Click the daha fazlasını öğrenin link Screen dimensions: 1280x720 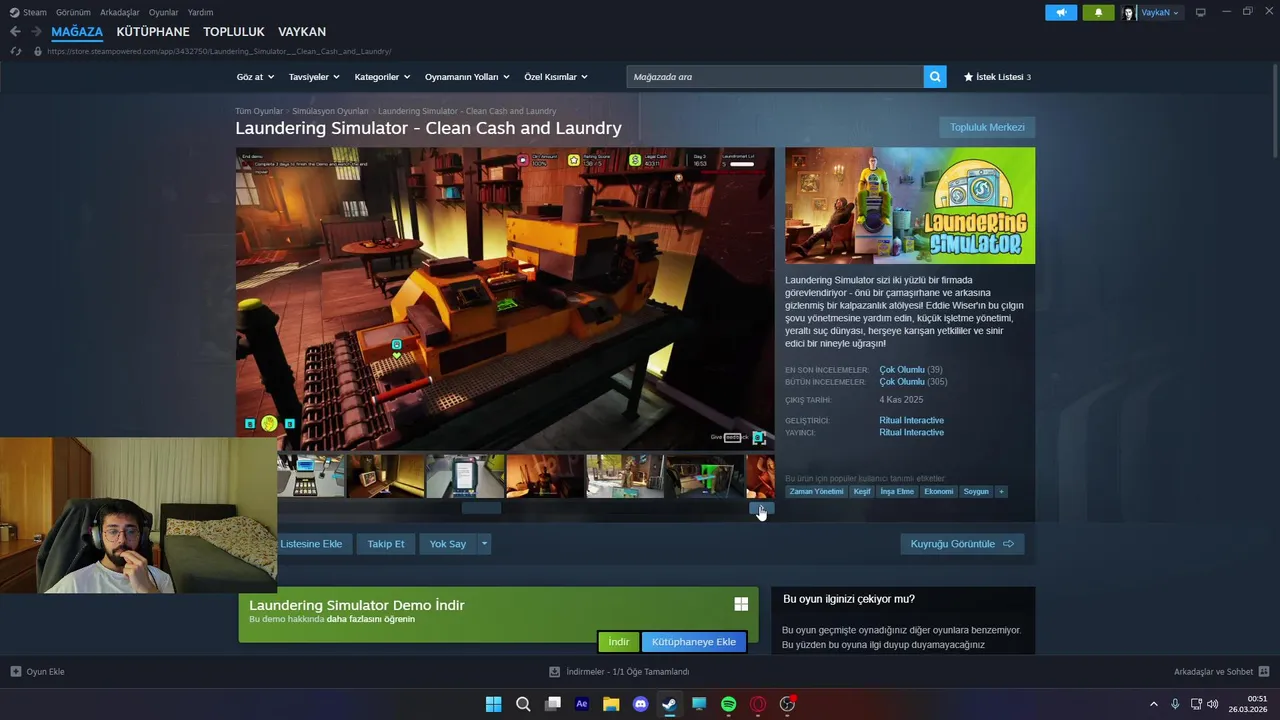[x=371, y=619]
